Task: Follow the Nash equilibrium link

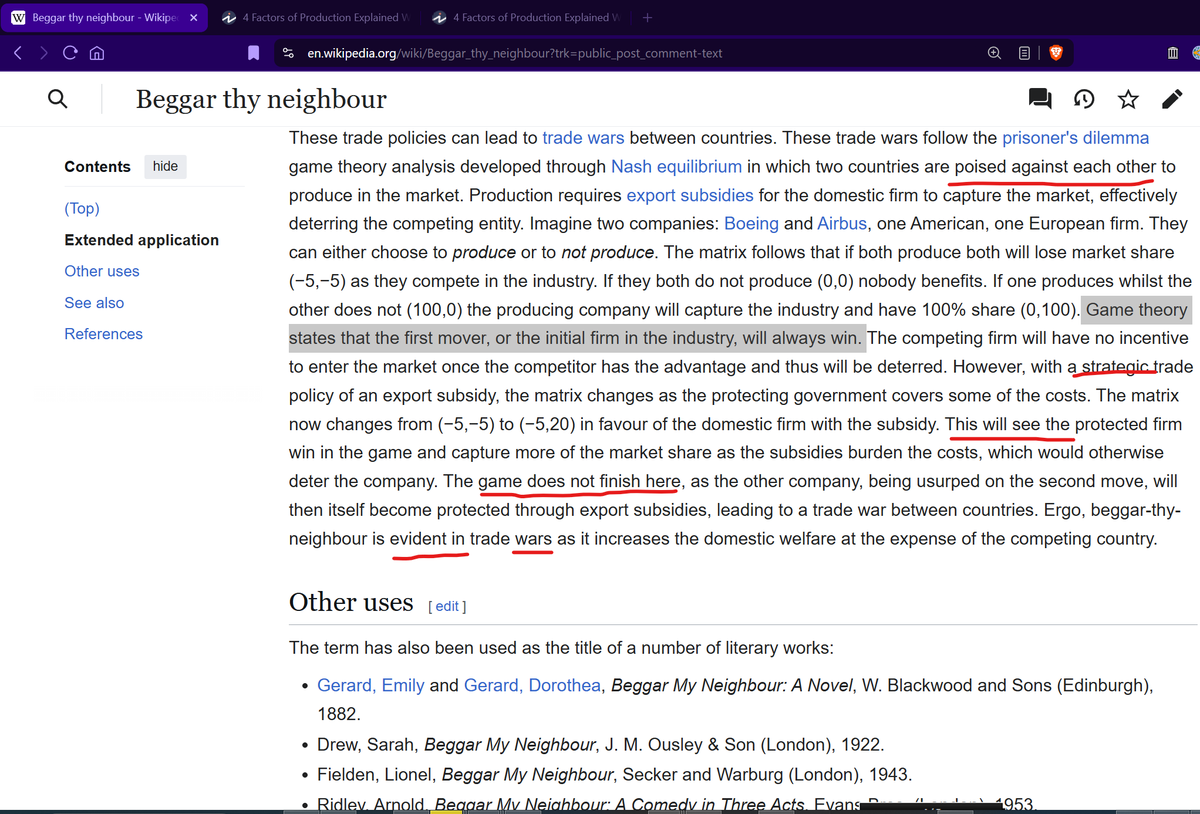Action: [x=676, y=166]
